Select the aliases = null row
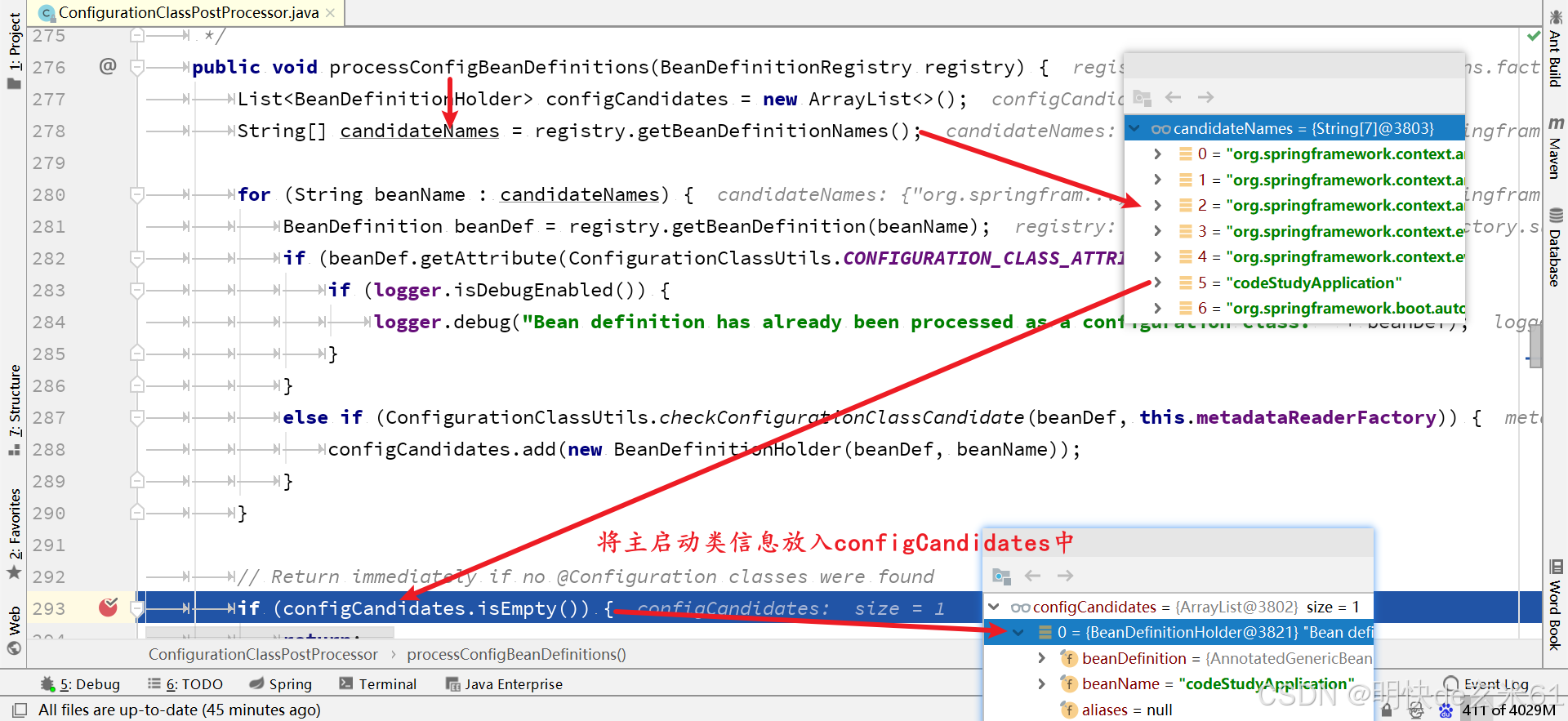 (1179, 710)
